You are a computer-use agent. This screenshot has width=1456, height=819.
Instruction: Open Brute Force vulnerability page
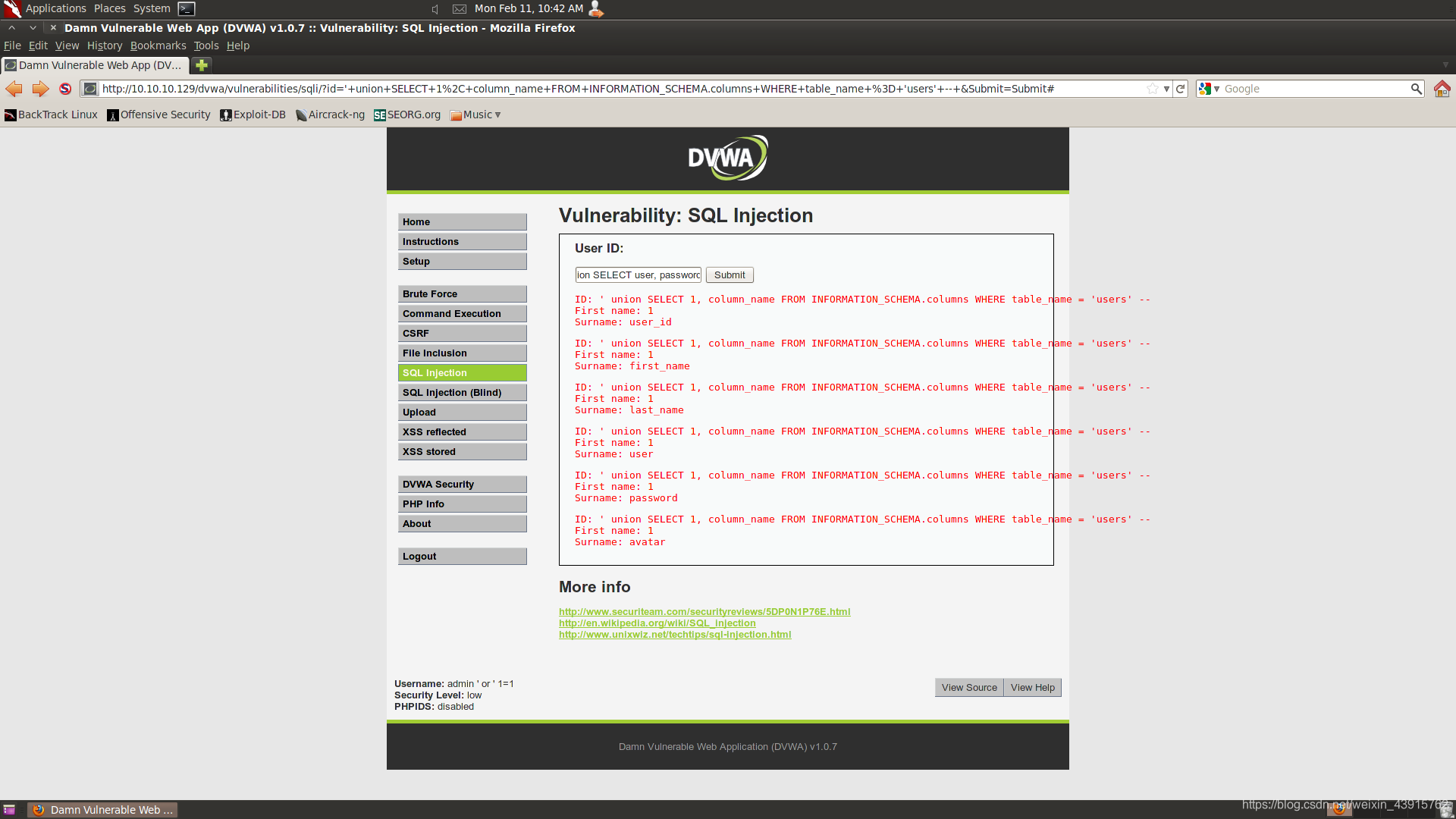click(x=463, y=293)
